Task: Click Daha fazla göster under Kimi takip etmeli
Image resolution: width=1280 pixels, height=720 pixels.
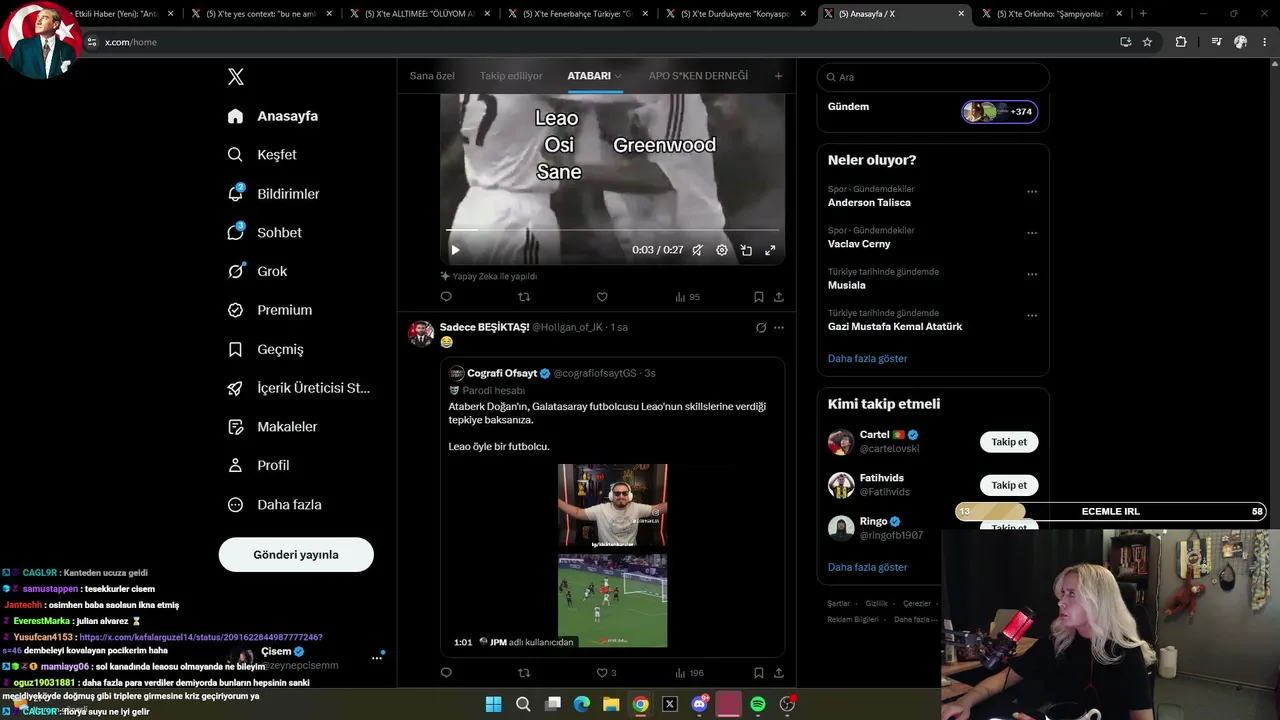Action: [x=868, y=567]
